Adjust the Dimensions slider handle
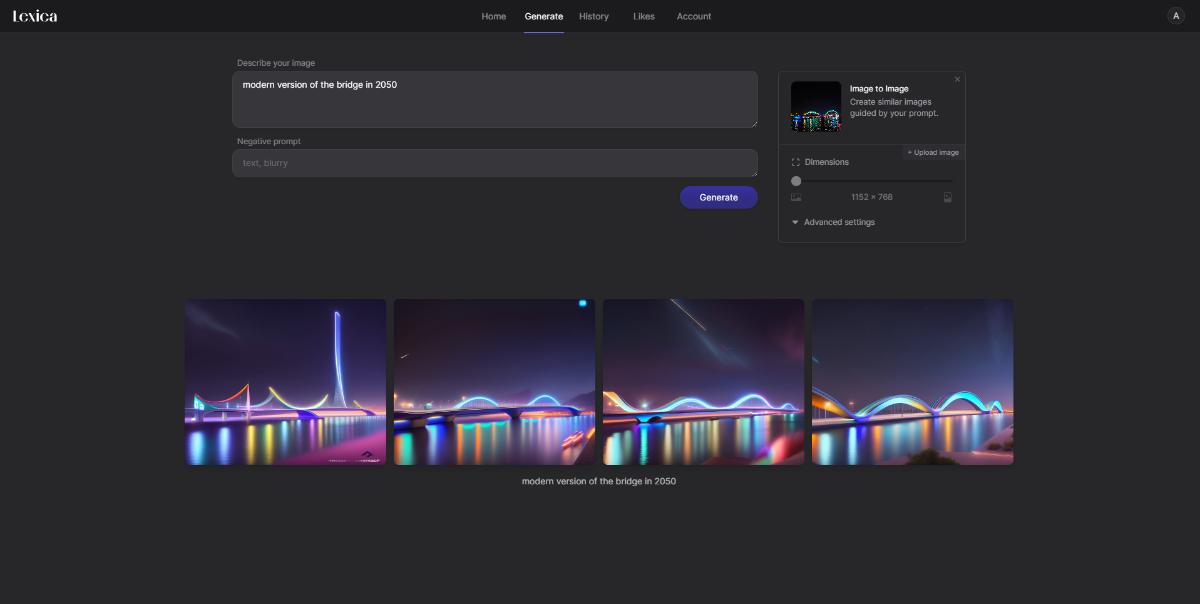Viewport: 1200px width, 604px height. pyautogui.click(x=796, y=181)
